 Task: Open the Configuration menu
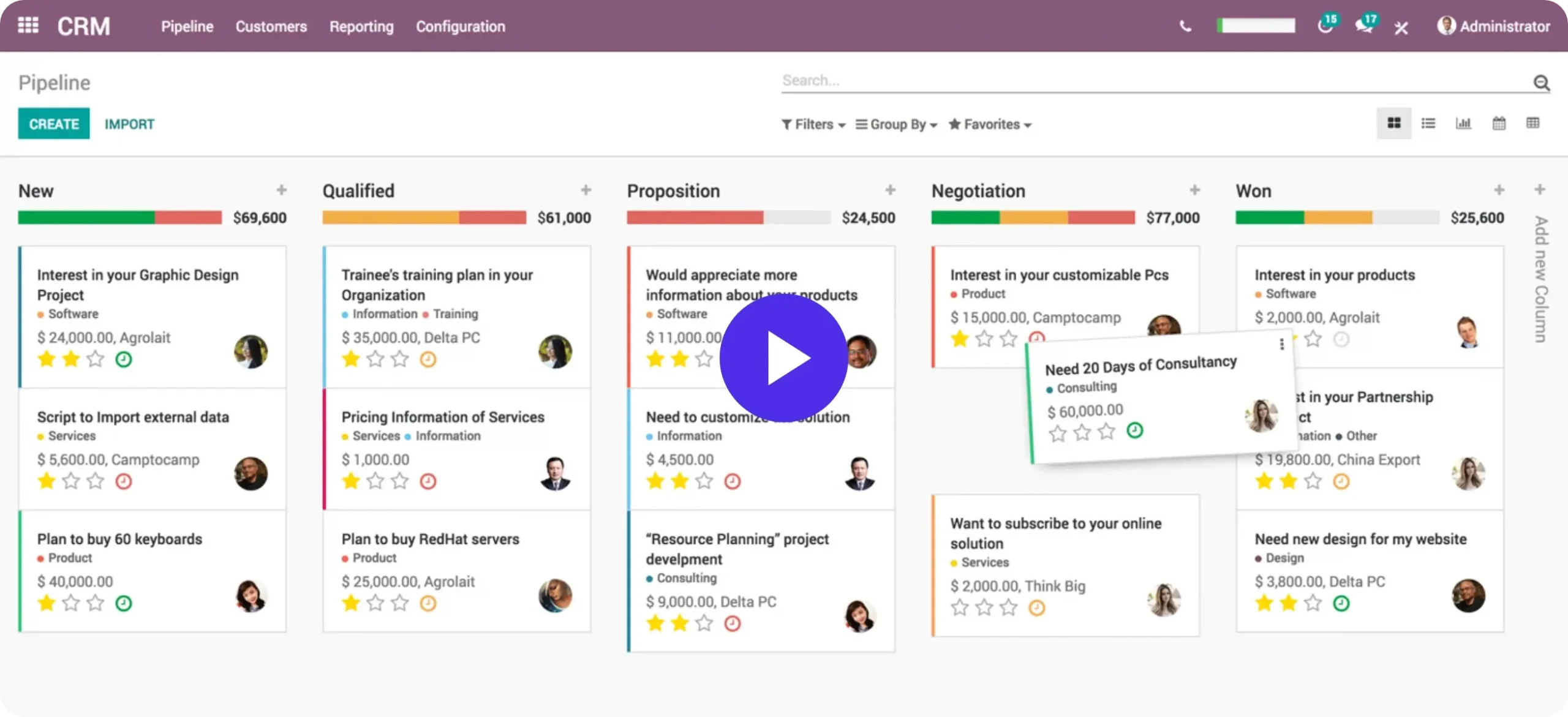click(x=461, y=26)
